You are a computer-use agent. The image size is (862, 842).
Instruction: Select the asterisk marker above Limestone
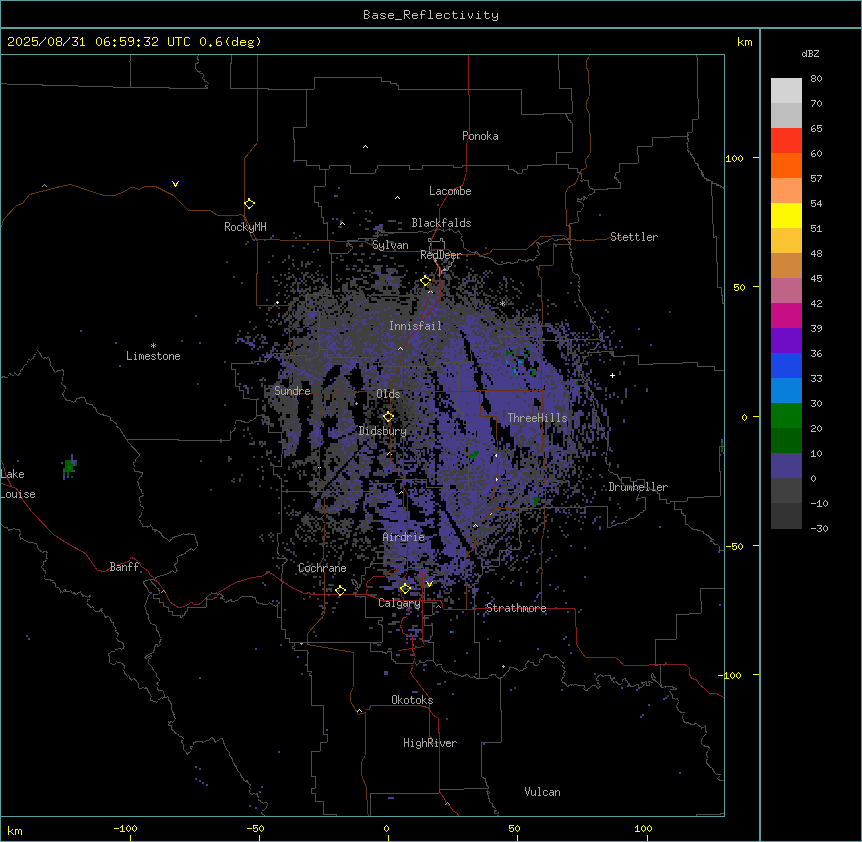click(x=153, y=346)
